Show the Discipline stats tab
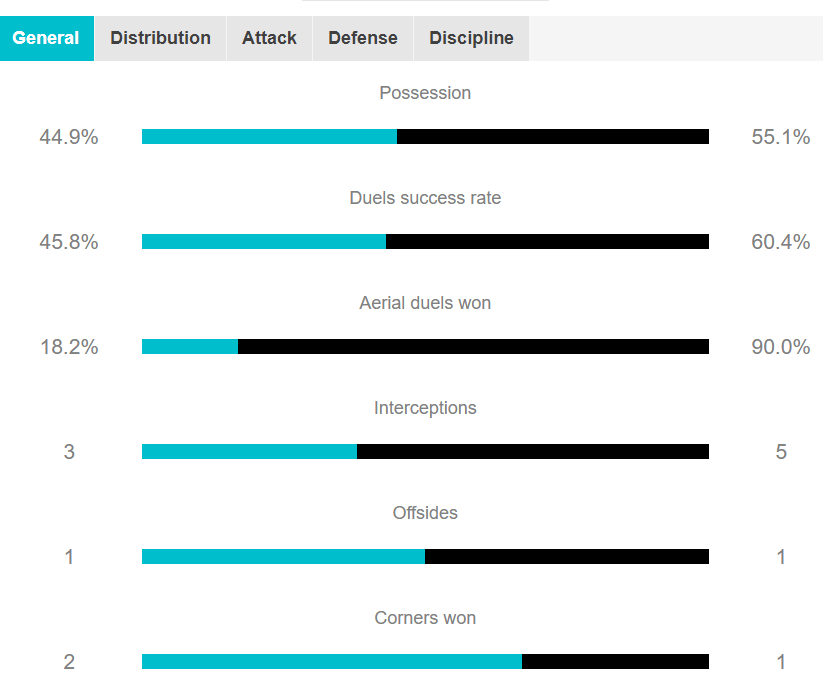The image size is (823, 687). [x=471, y=38]
